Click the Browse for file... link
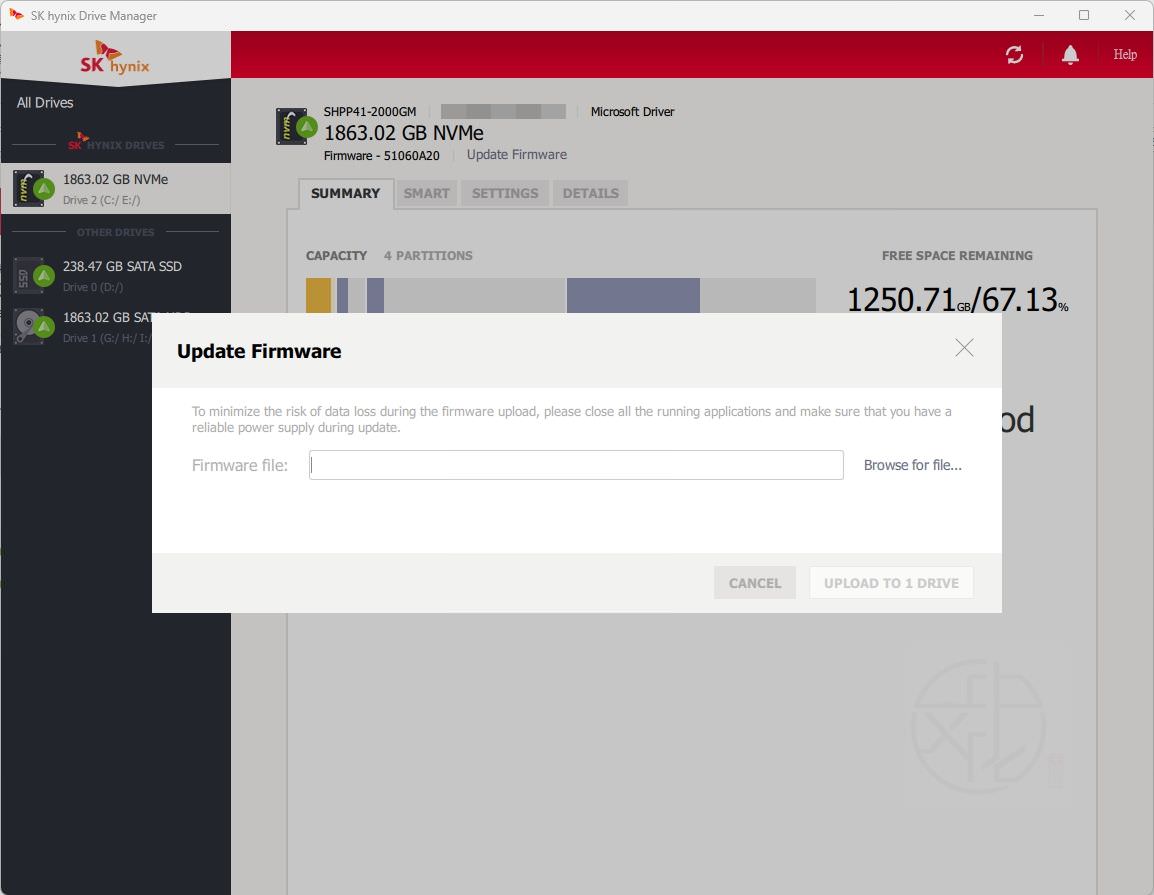This screenshot has height=895, width=1154. (x=912, y=465)
